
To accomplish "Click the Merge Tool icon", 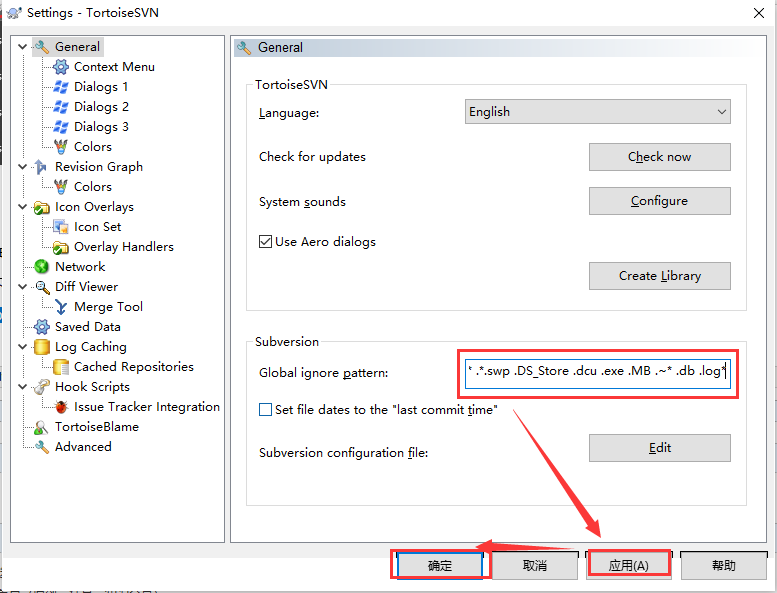I will (x=61, y=307).
